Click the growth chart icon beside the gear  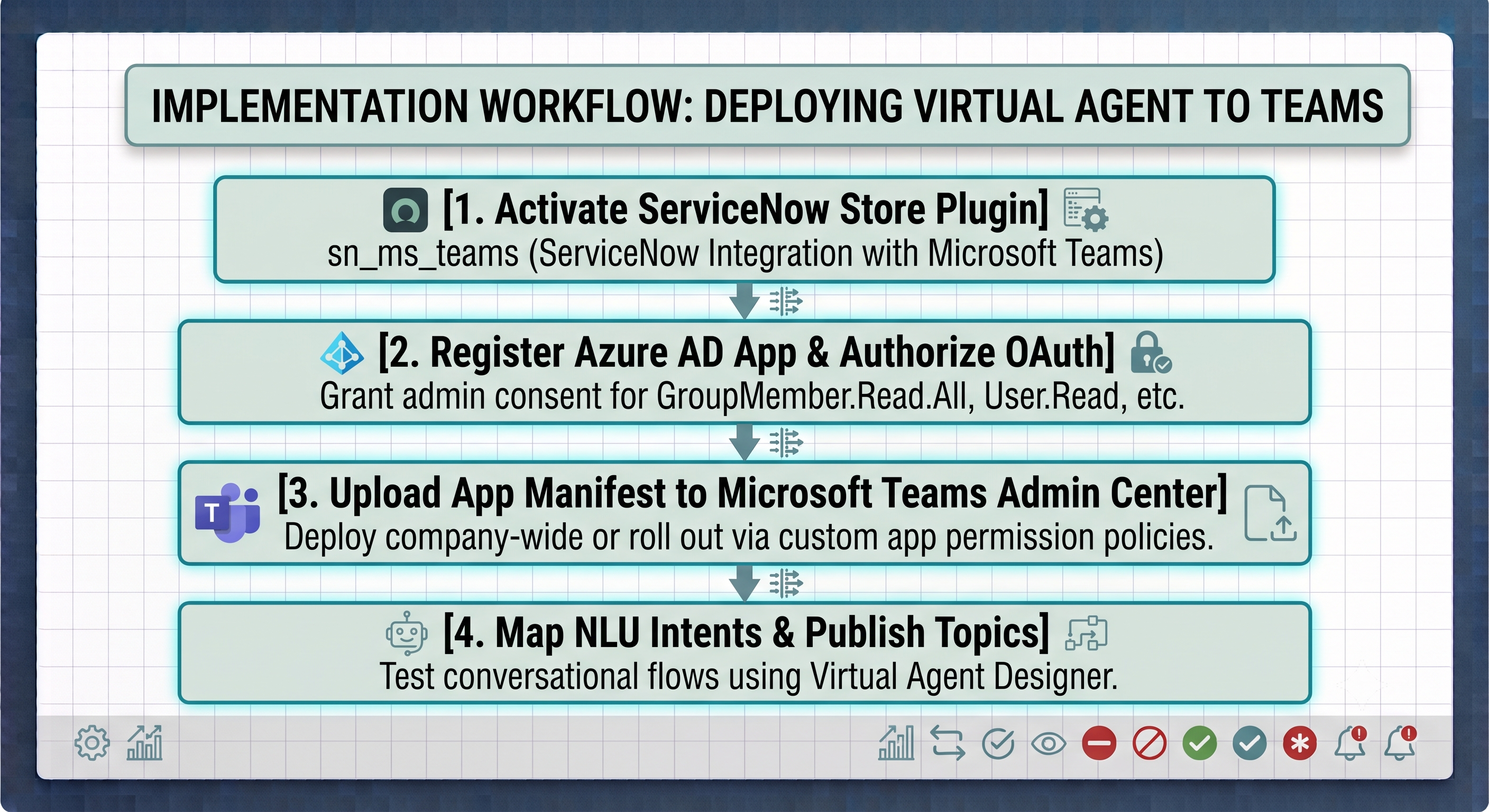[144, 743]
